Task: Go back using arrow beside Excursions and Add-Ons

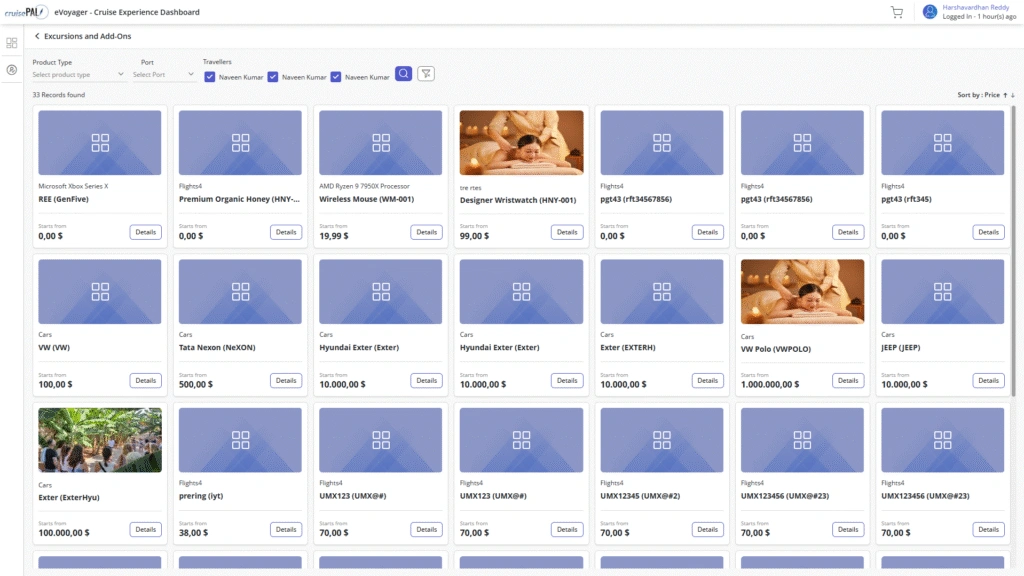Action: [x=37, y=36]
